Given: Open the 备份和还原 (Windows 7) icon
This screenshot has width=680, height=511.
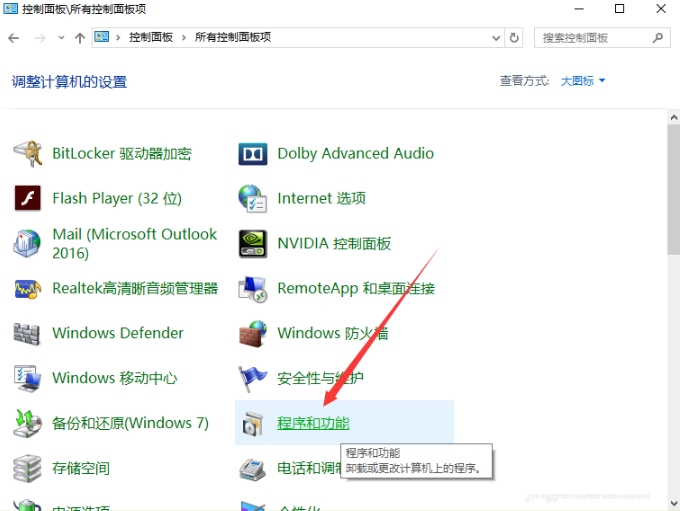Looking at the screenshot, I should click(27, 423).
